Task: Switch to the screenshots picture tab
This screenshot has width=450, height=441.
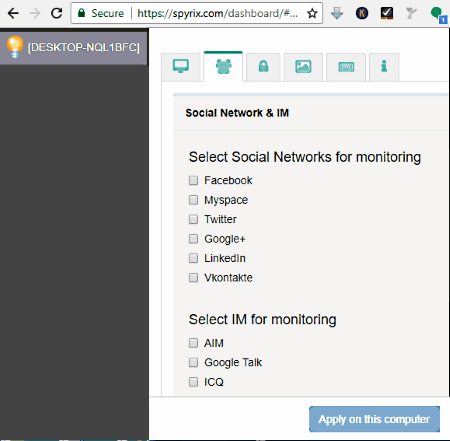Action: point(303,67)
